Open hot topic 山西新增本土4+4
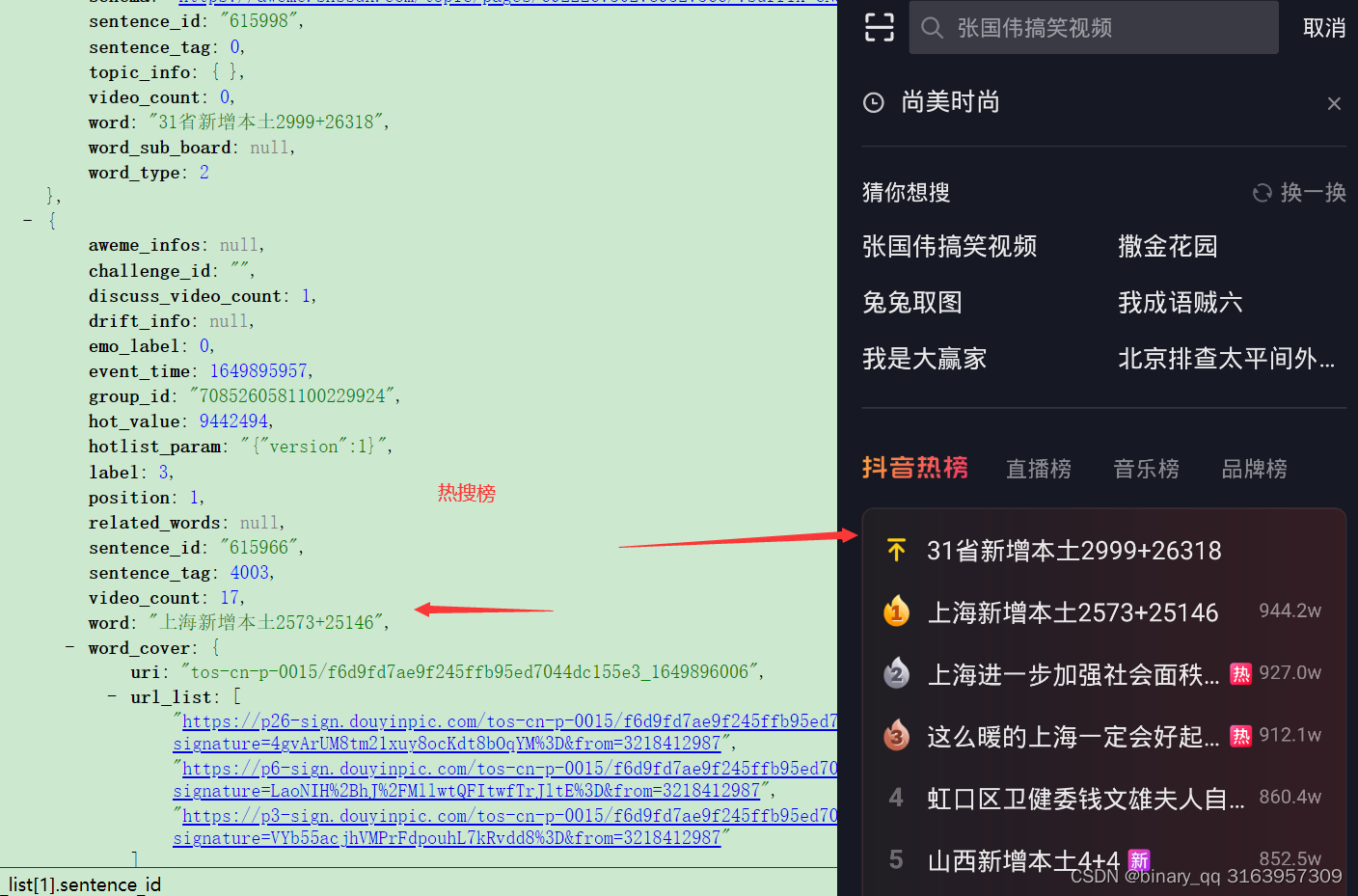Image resolution: width=1358 pixels, height=896 pixels. click(x=1023, y=860)
